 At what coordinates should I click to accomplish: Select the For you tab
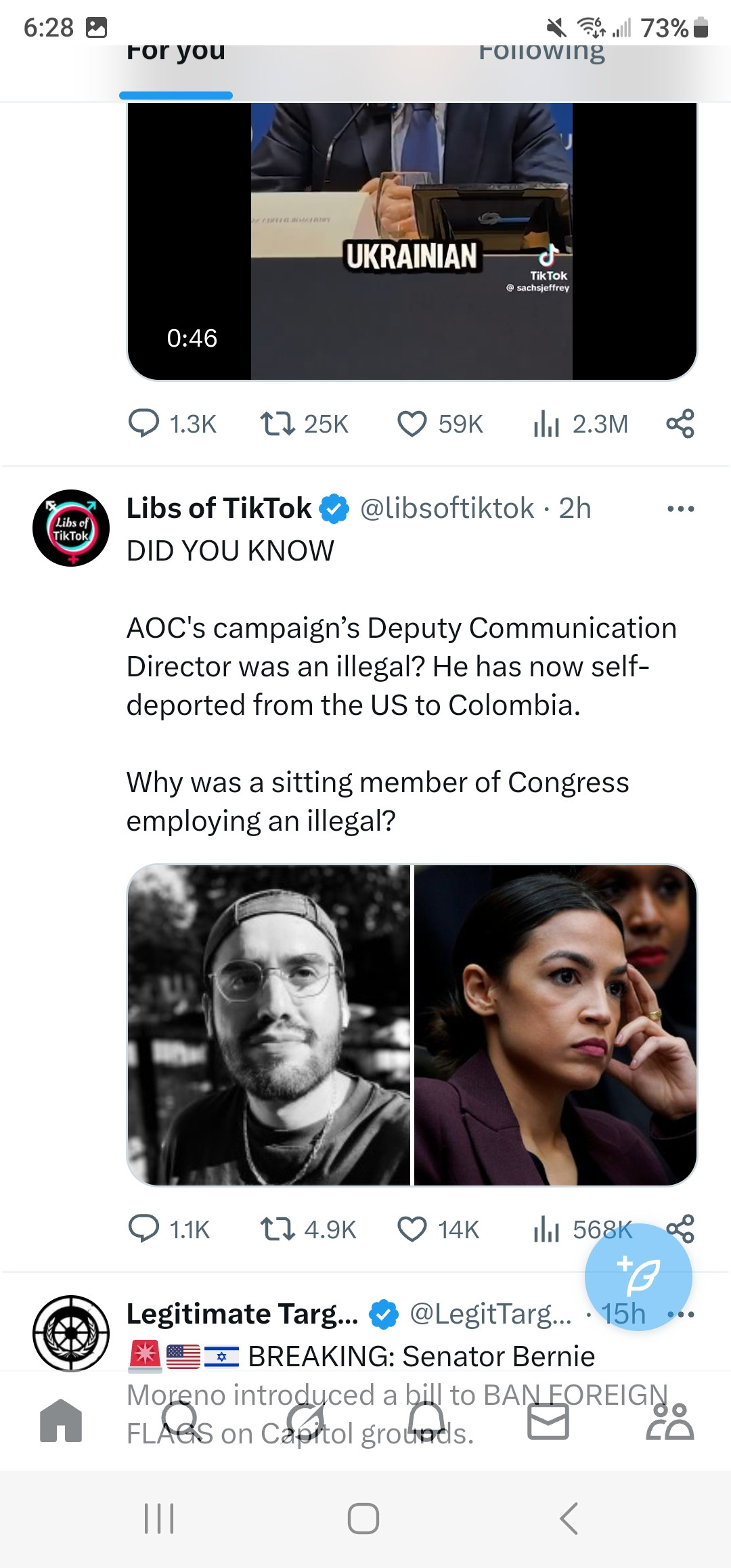(176, 53)
